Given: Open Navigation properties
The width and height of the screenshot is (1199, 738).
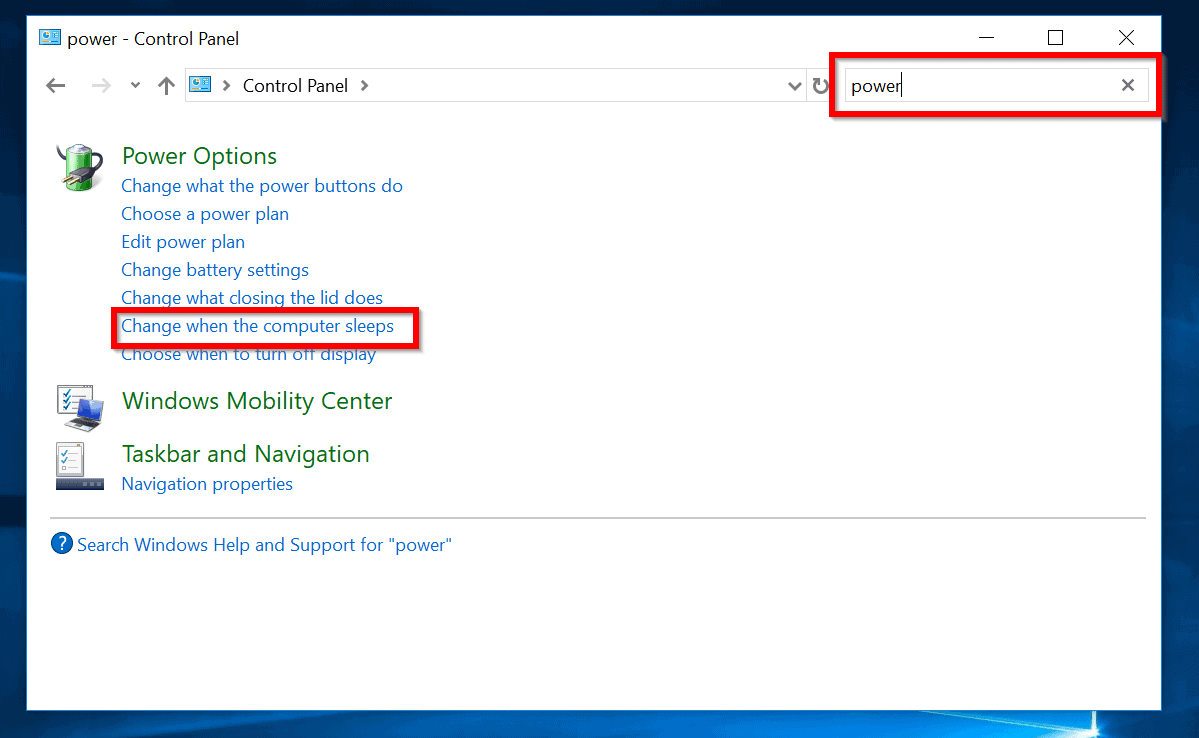Looking at the screenshot, I should [206, 483].
